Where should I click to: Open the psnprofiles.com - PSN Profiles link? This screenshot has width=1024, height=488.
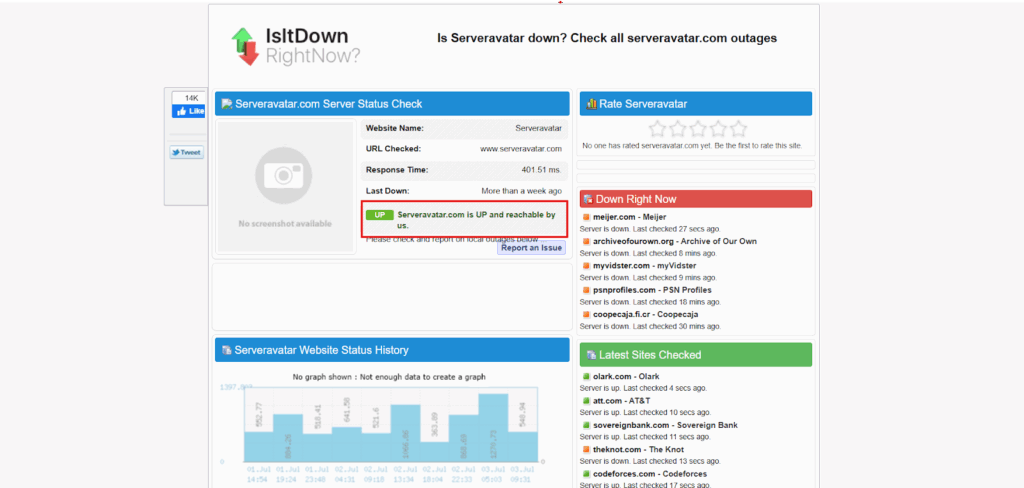(x=652, y=289)
